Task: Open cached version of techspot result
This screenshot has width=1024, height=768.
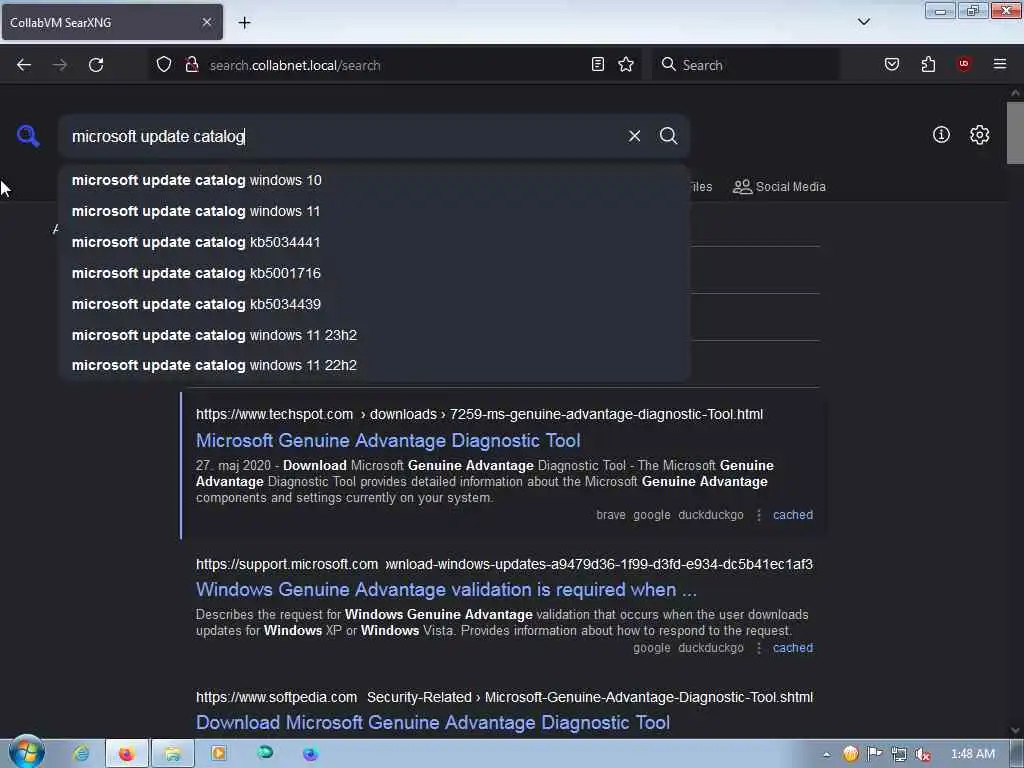Action: click(793, 515)
